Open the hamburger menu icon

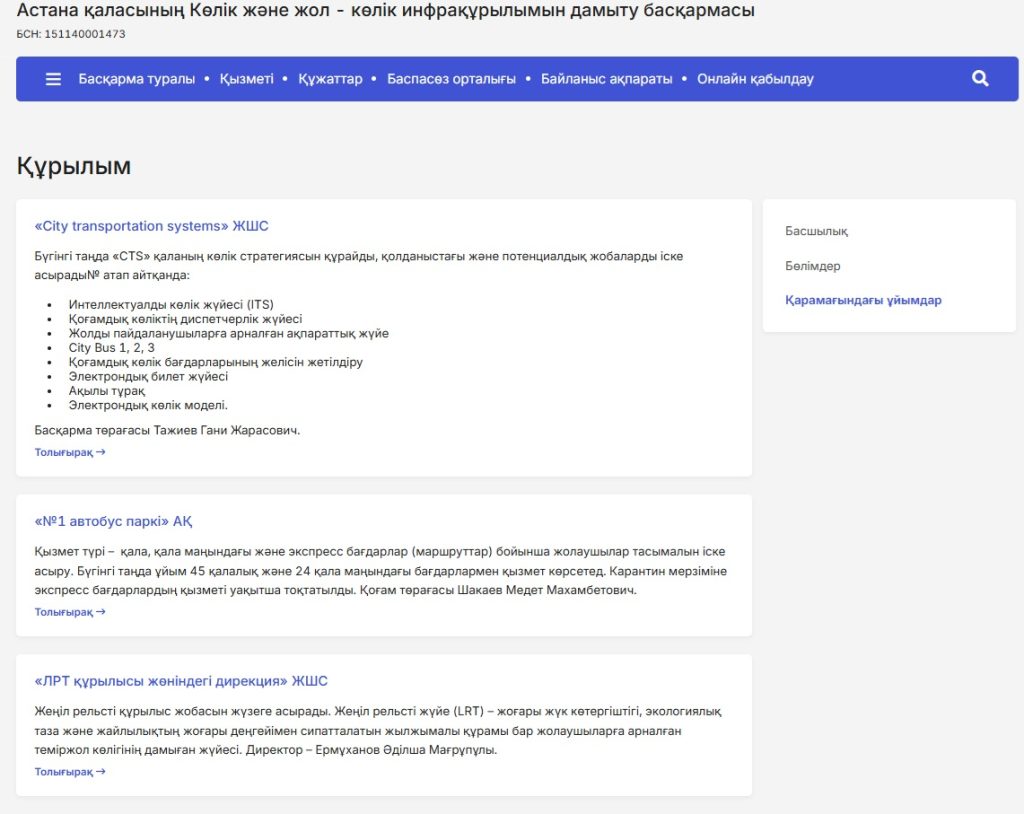(54, 79)
